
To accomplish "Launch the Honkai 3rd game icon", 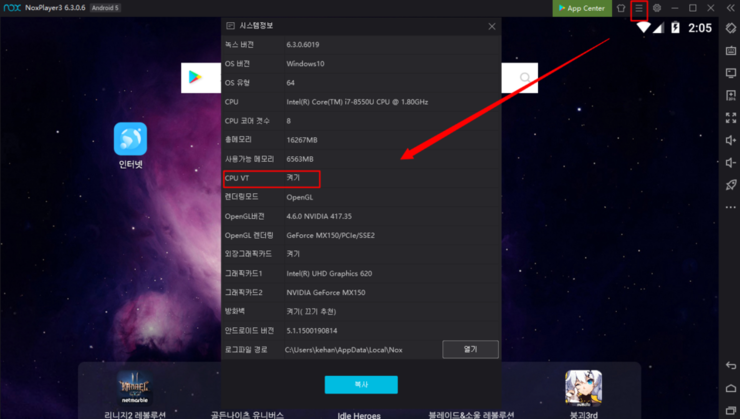I will click(x=583, y=388).
